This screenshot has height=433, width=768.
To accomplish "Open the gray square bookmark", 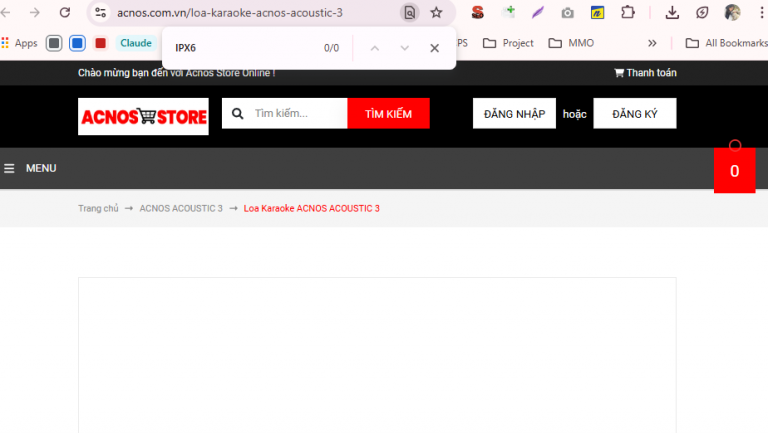I will (x=54, y=43).
